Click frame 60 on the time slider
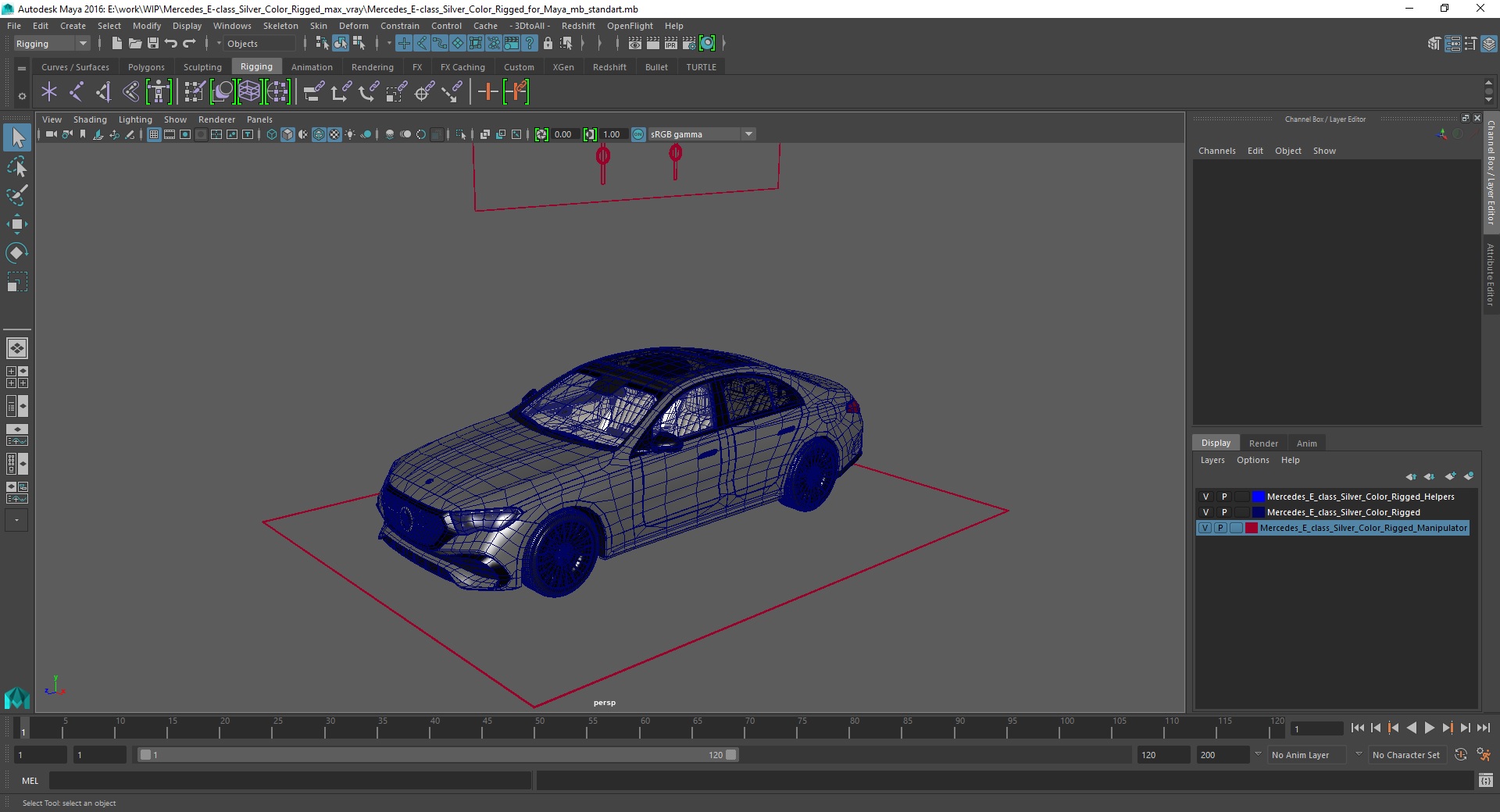Image resolution: width=1500 pixels, height=812 pixels. [x=645, y=728]
